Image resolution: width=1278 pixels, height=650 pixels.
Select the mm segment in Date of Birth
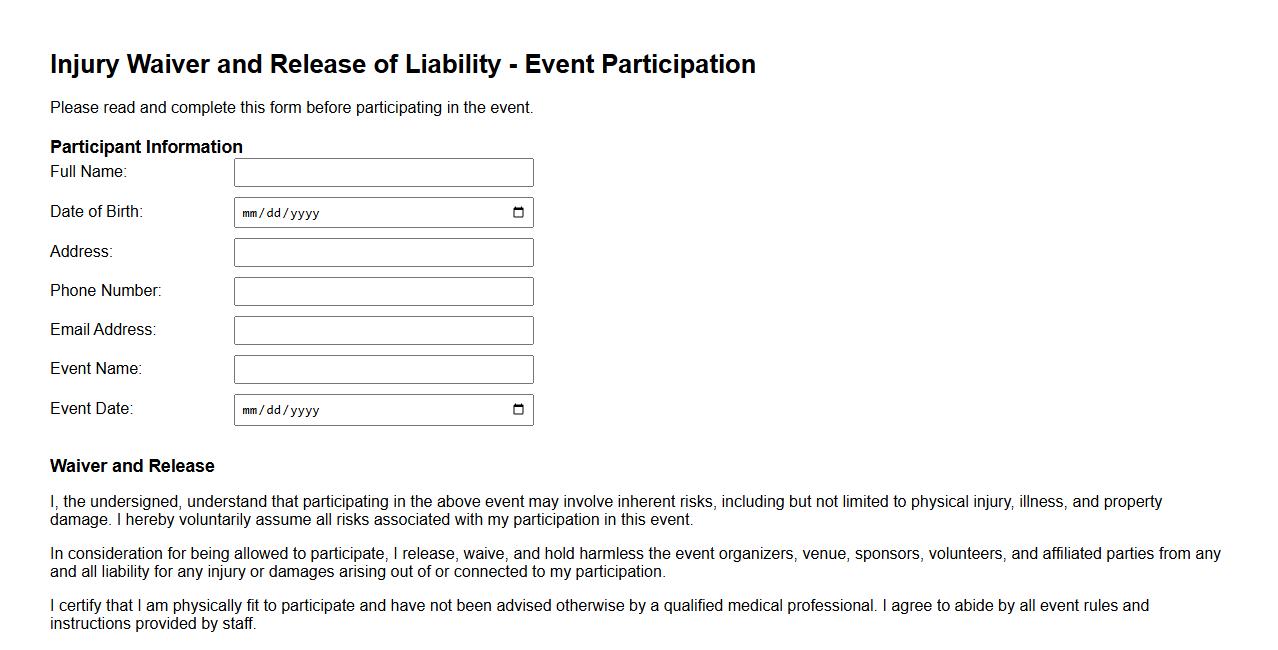coord(250,212)
